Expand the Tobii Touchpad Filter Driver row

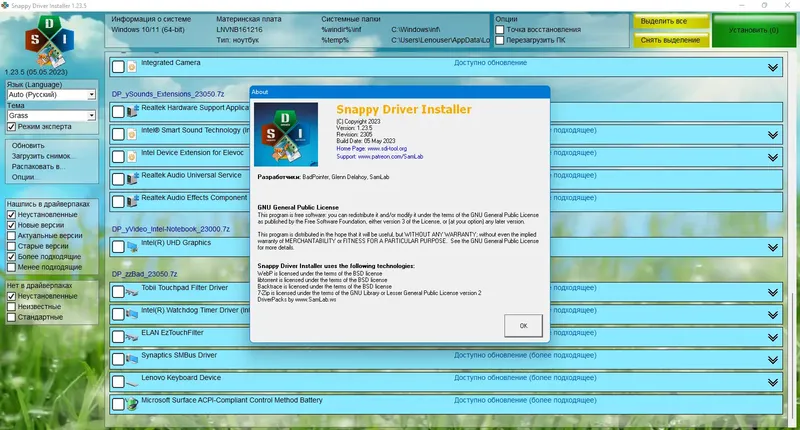[773, 292]
